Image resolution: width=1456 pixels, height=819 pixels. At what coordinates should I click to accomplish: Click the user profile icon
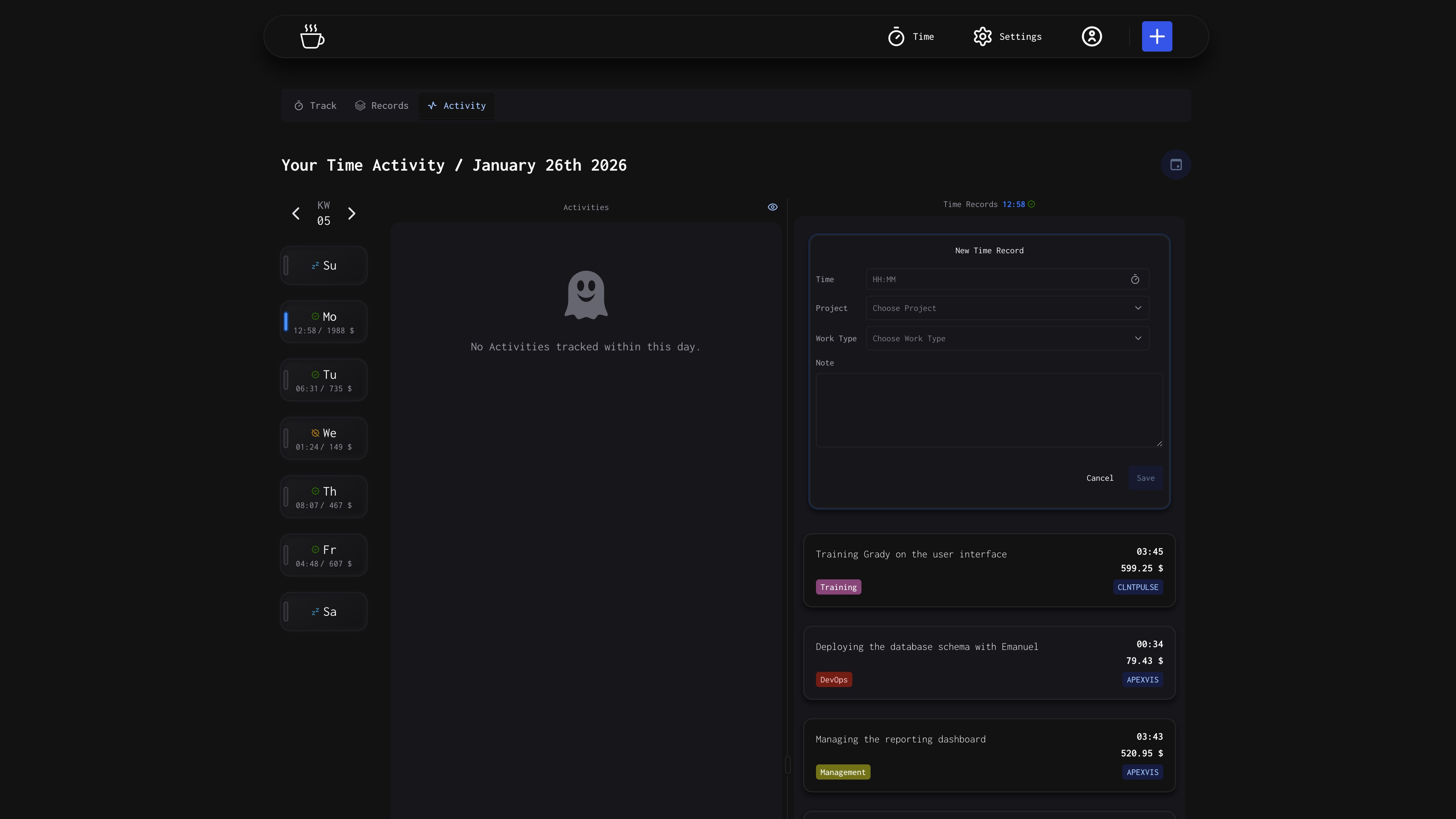click(x=1092, y=36)
